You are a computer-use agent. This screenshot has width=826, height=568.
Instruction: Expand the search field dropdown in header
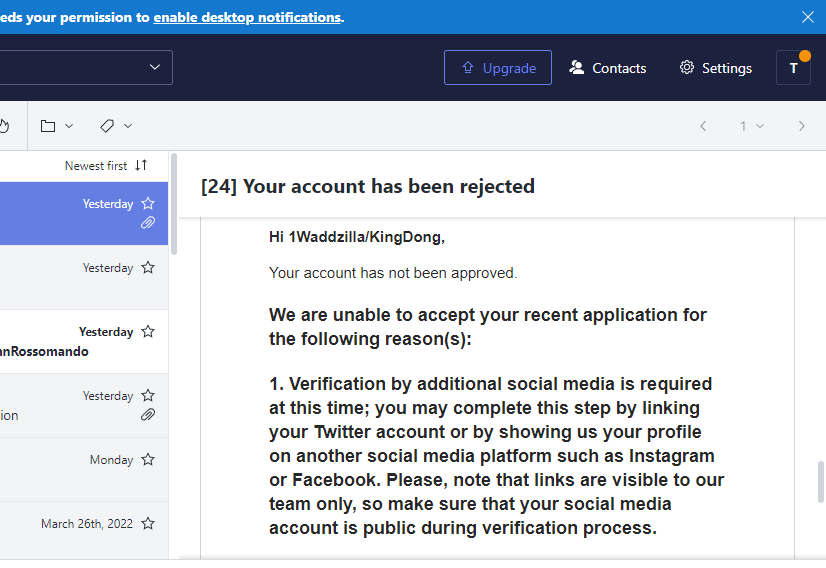(154, 67)
